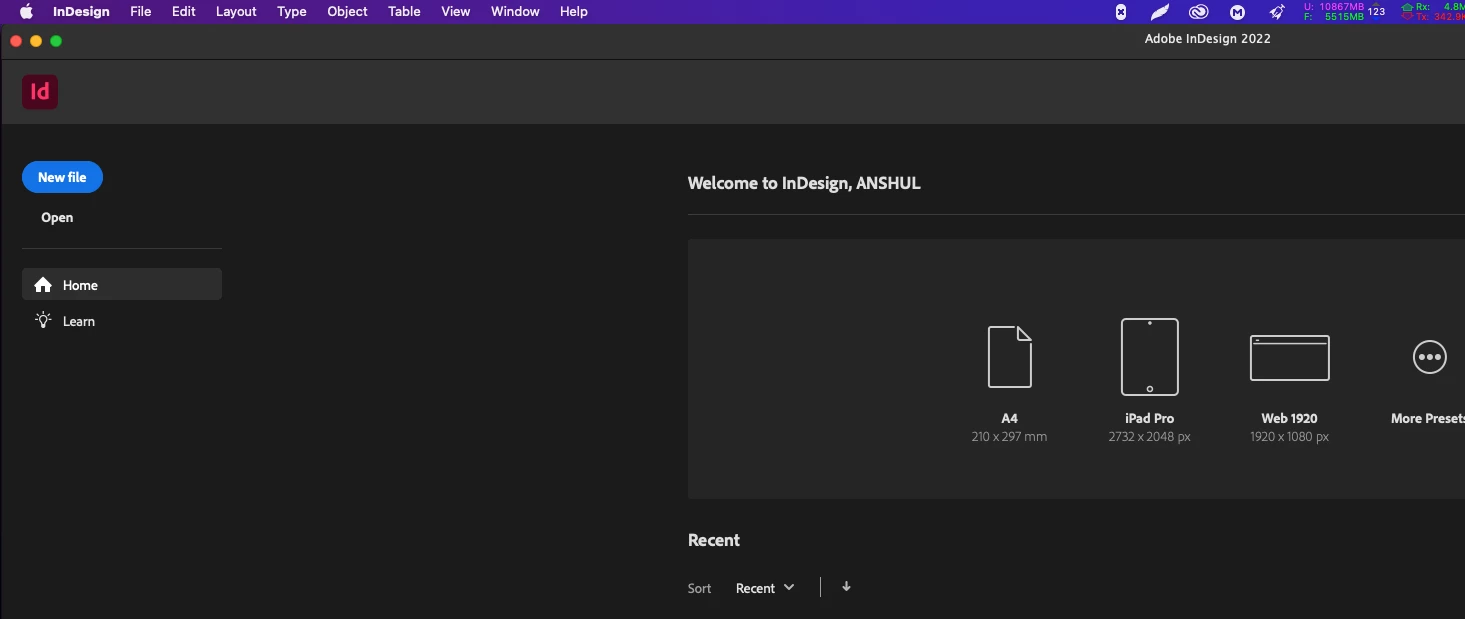Open the Edit menu

pos(184,12)
